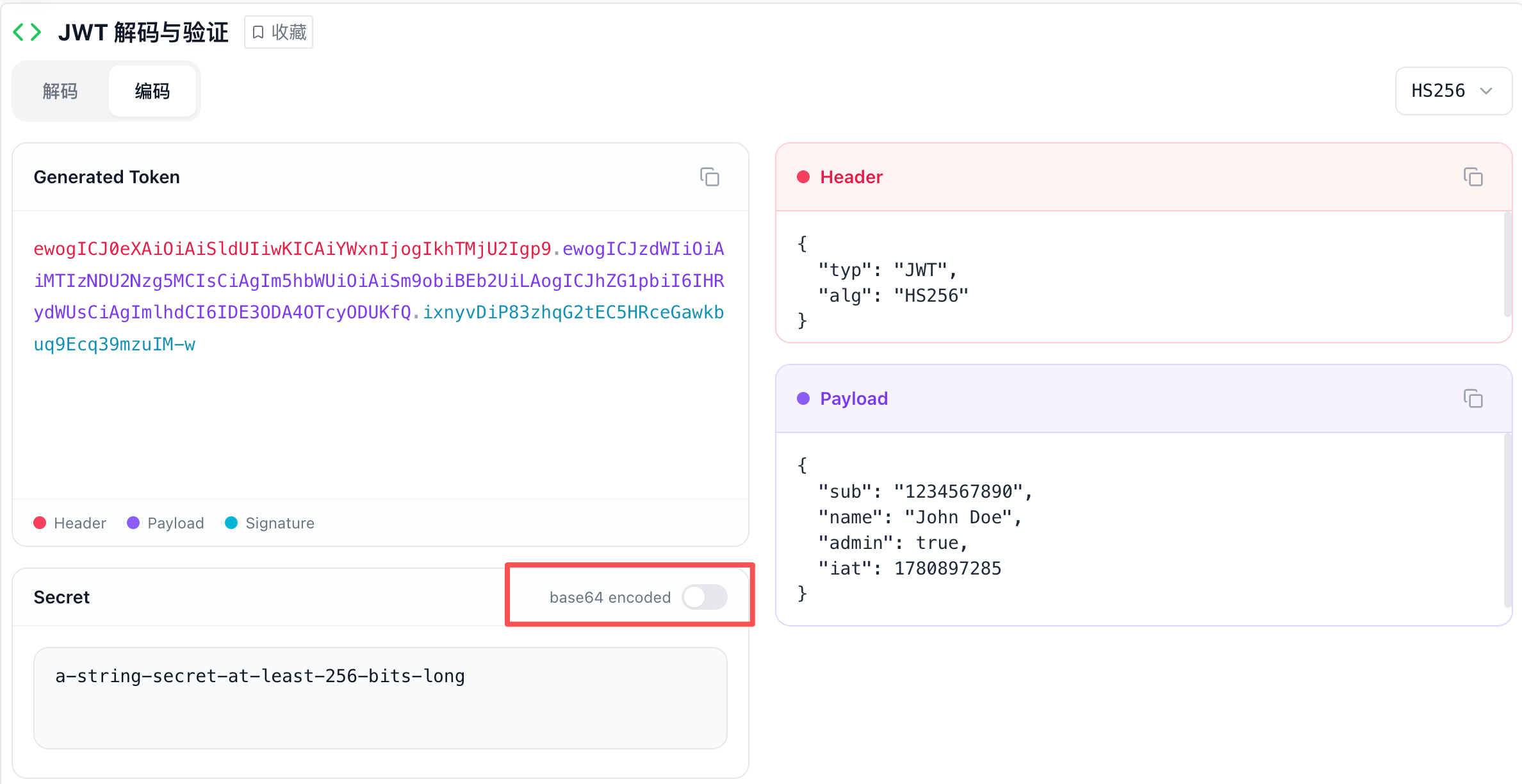Click the Header panel scrollbar
This screenshot has height=784, width=1522.
[x=1507, y=264]
